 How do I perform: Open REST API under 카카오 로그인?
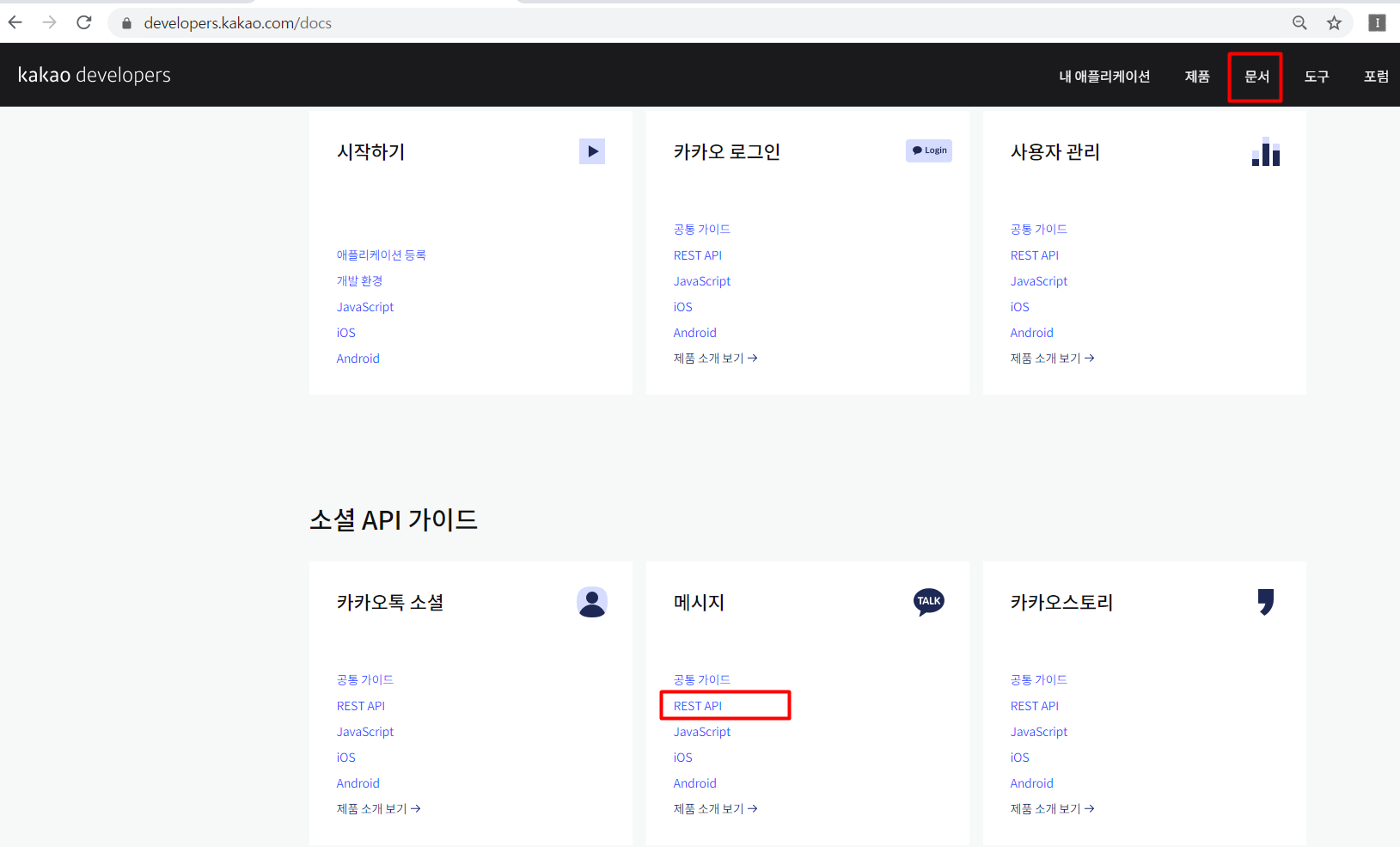pos(698,255)
